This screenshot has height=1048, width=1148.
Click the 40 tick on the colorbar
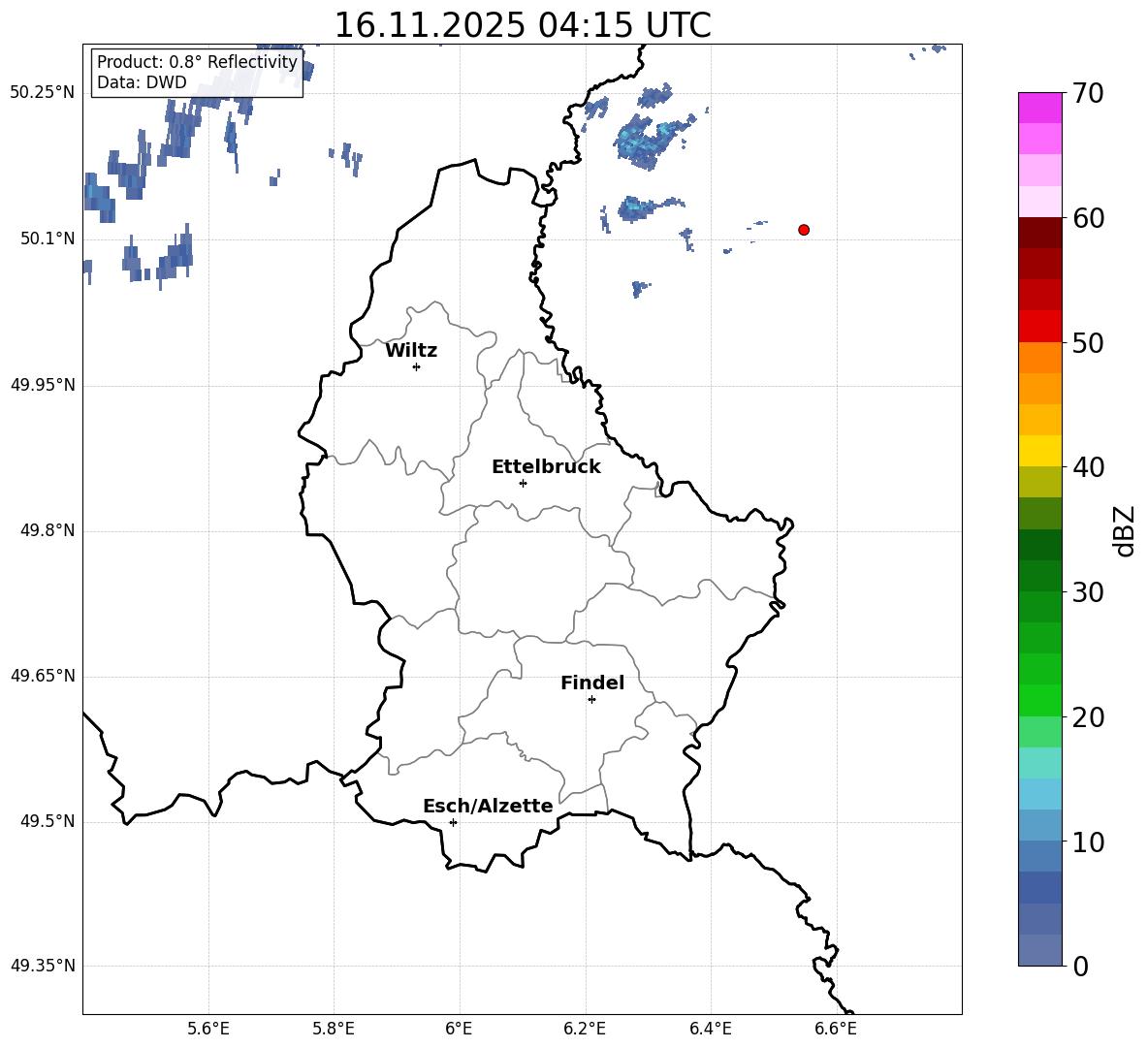pos(1088,467)
